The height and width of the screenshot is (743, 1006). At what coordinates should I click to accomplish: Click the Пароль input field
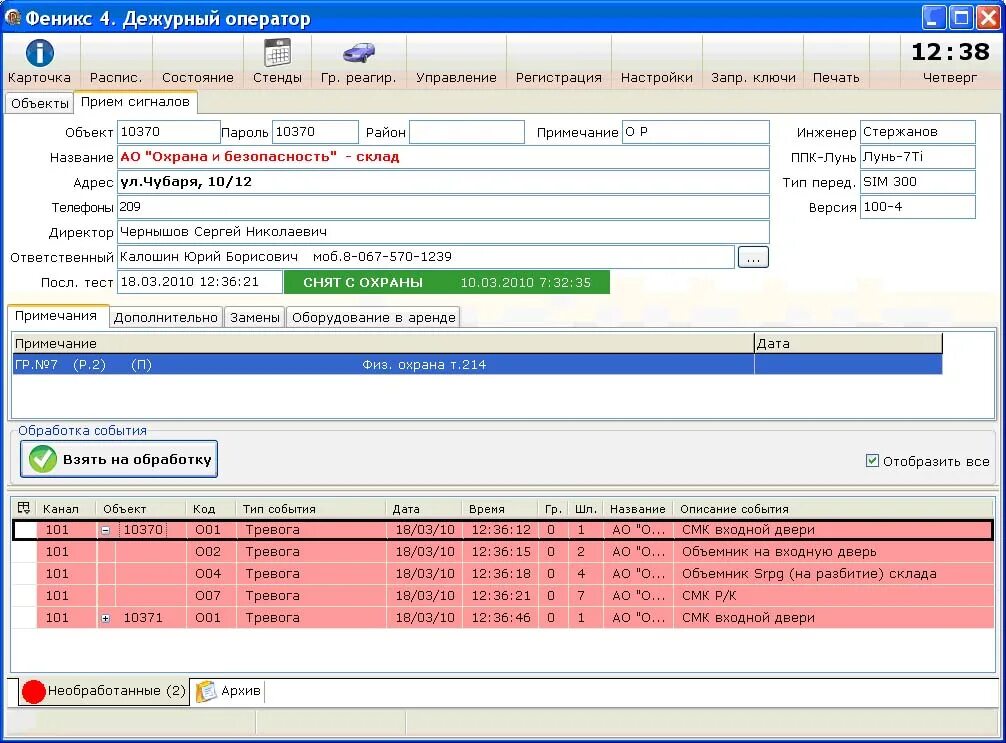315,132
